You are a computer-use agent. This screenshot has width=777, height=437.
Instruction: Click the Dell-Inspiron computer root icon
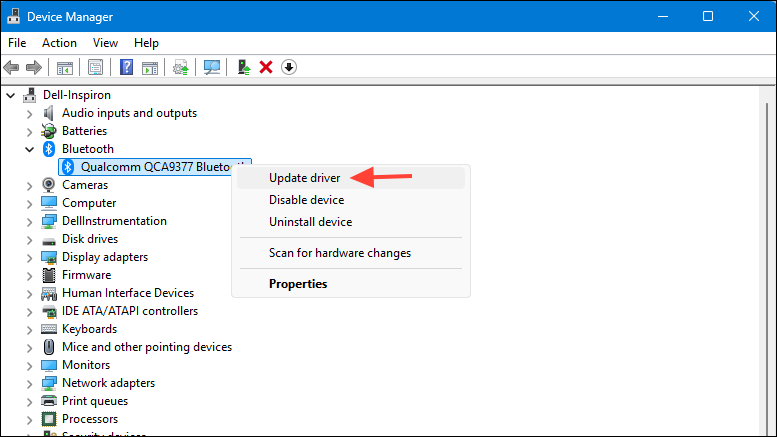pyautogui.click(x=30, y=95)
